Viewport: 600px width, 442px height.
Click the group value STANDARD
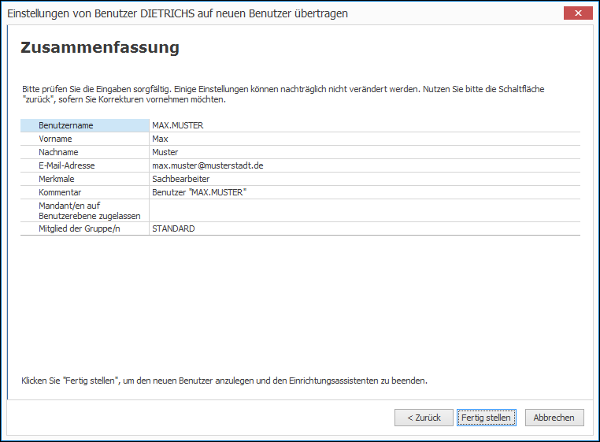(x=174, y=229)
